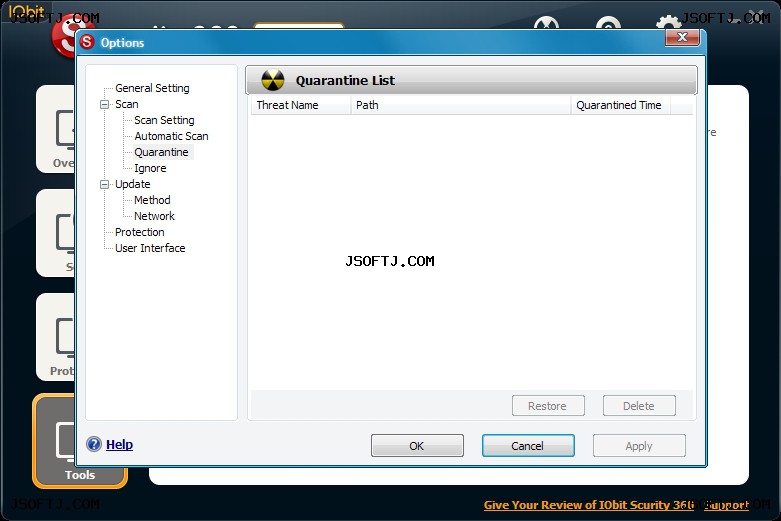Viewport: 781px width, 521px height.
Task: Open the Scan tab in main window
Action: [55, 233]
